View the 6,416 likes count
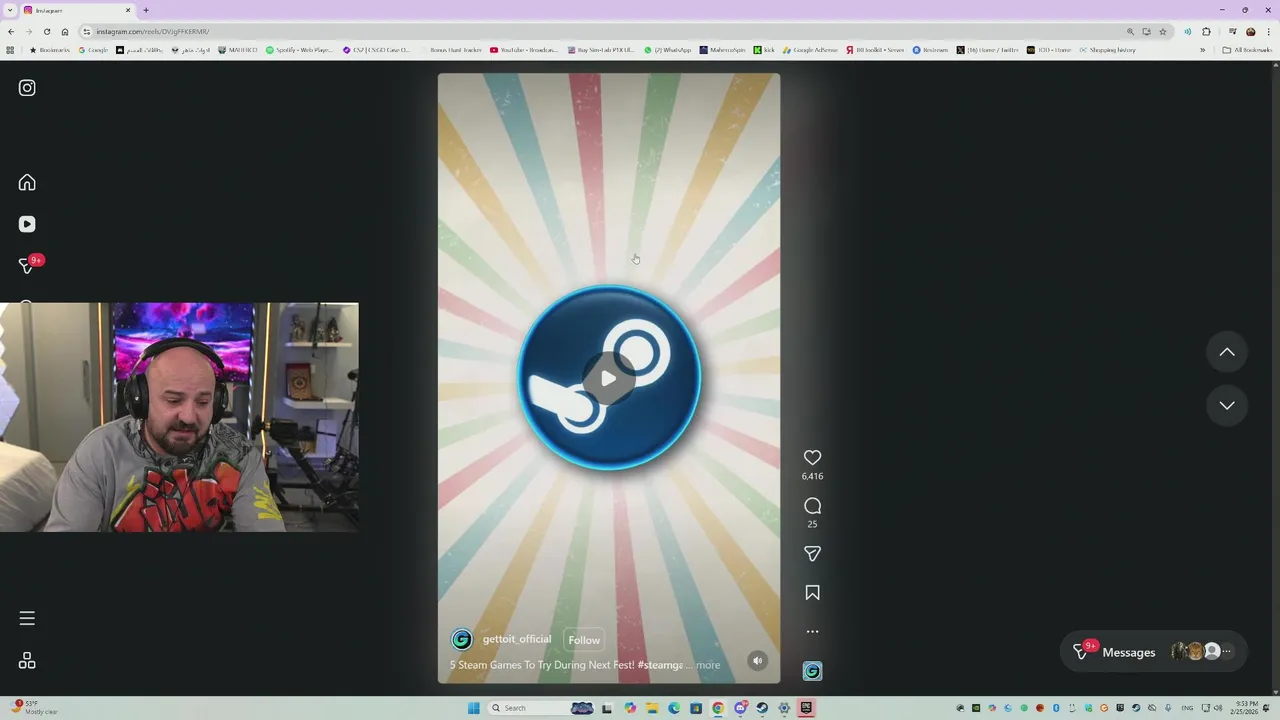Image resolution: width=1280 pixels, height=720 pixels. point(812,477)
